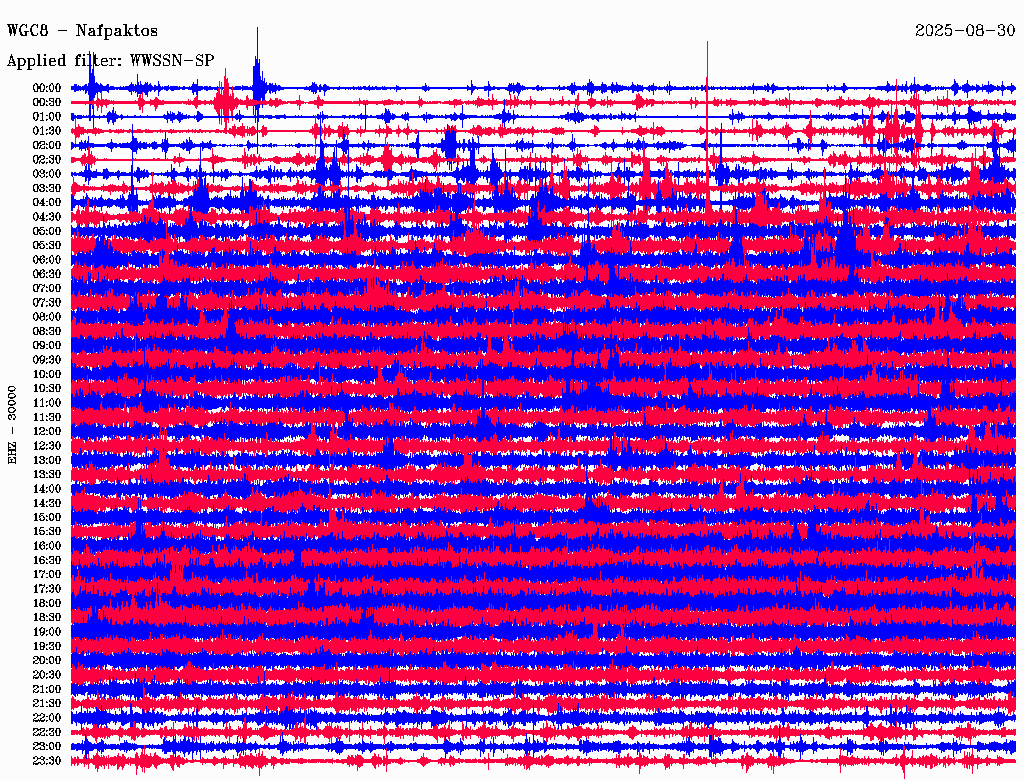This screenshot has height=780, width=1024.
Task: Select the 19:30 time label
Action: pos(47,646)
